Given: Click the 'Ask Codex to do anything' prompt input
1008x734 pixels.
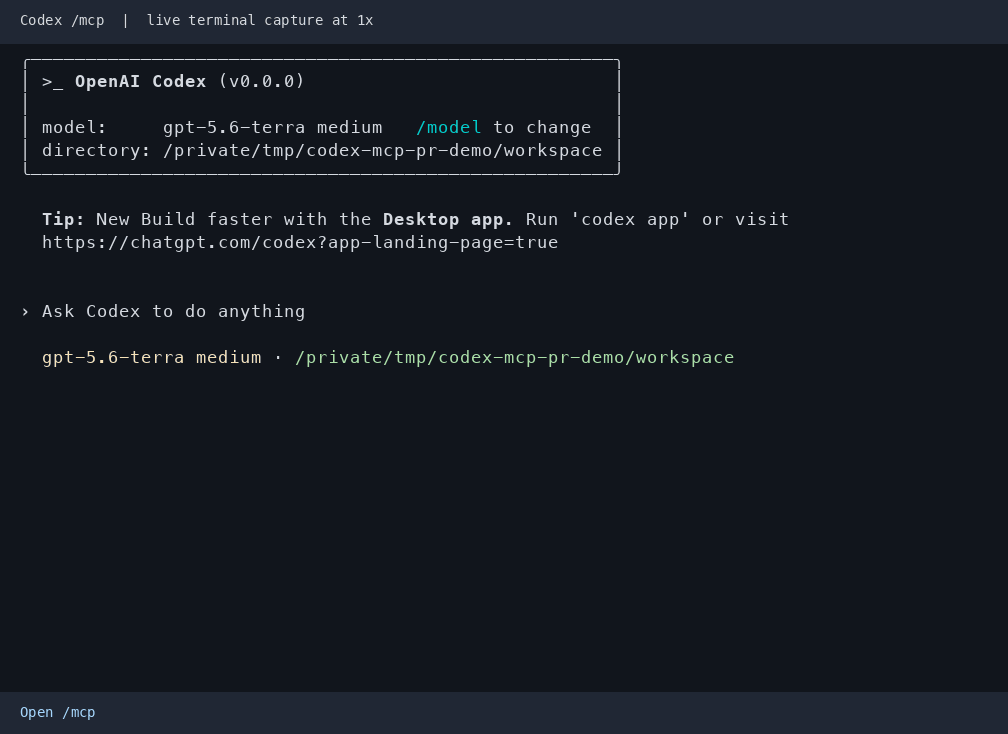Looking at the screenshot, I should click(174, 312).
